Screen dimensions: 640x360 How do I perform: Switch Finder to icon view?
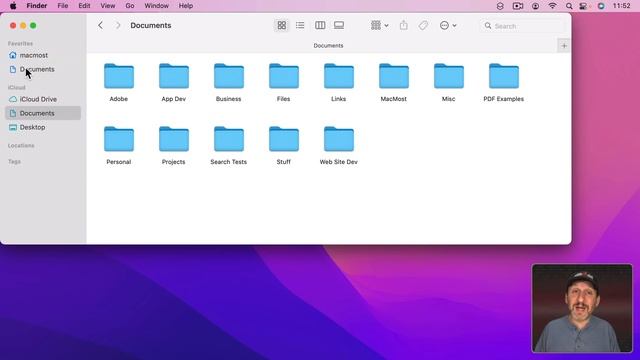(282, 25)
